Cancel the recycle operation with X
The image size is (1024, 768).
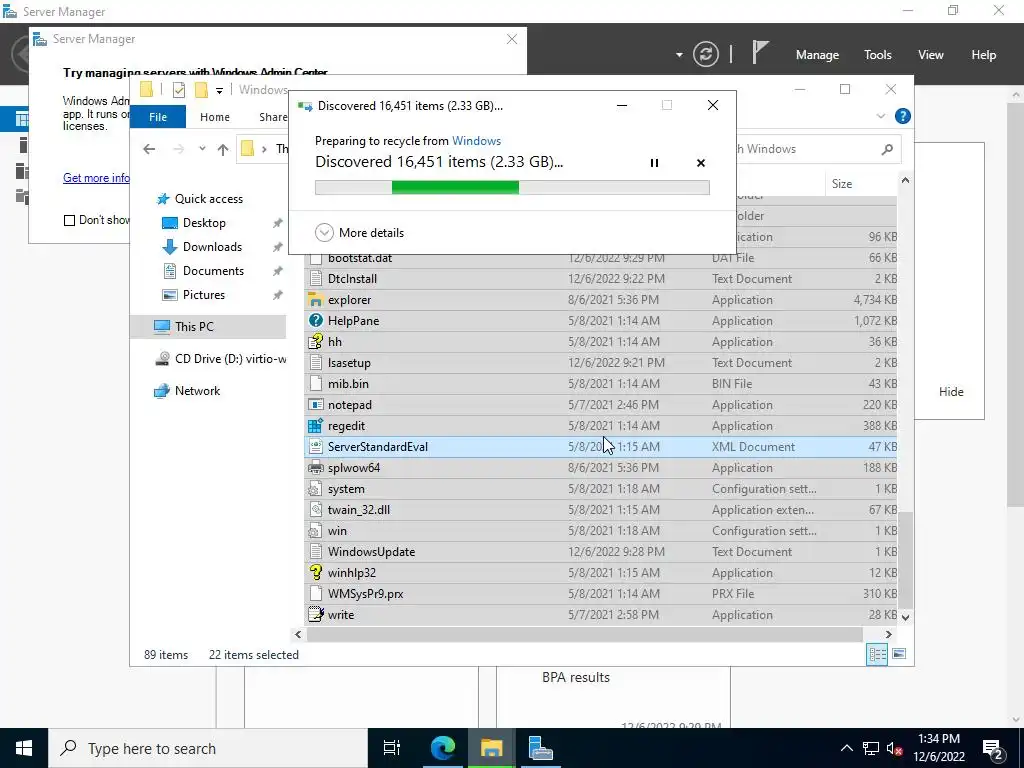click(x=701, y=163)
